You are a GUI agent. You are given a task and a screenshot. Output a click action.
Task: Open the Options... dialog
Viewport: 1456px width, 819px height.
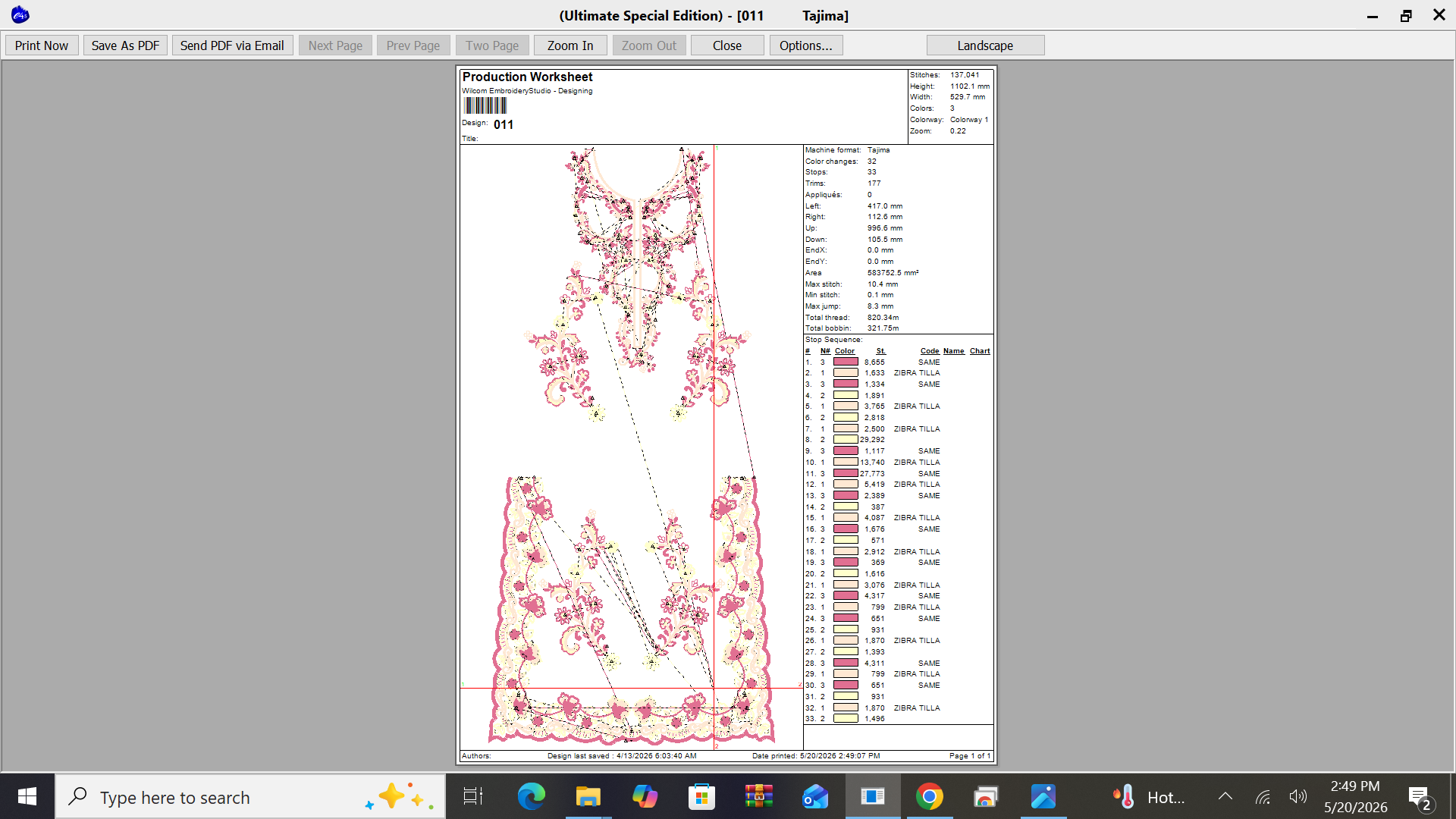click(806, 45)
